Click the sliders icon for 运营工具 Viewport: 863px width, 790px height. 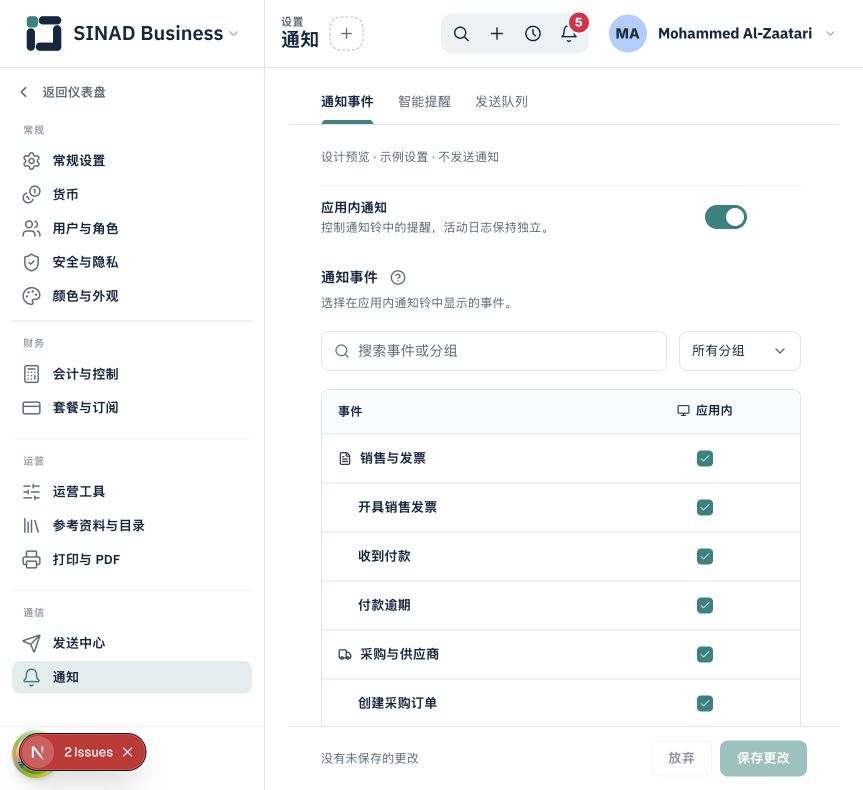(x=31, y=492)
